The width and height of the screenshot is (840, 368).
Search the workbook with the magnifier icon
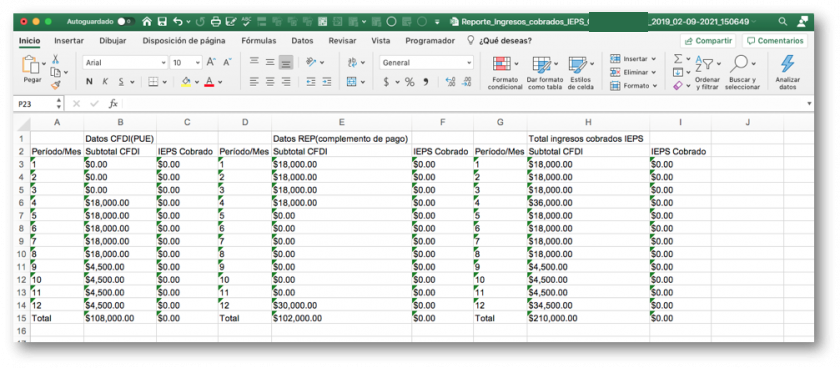click(783, 21)
